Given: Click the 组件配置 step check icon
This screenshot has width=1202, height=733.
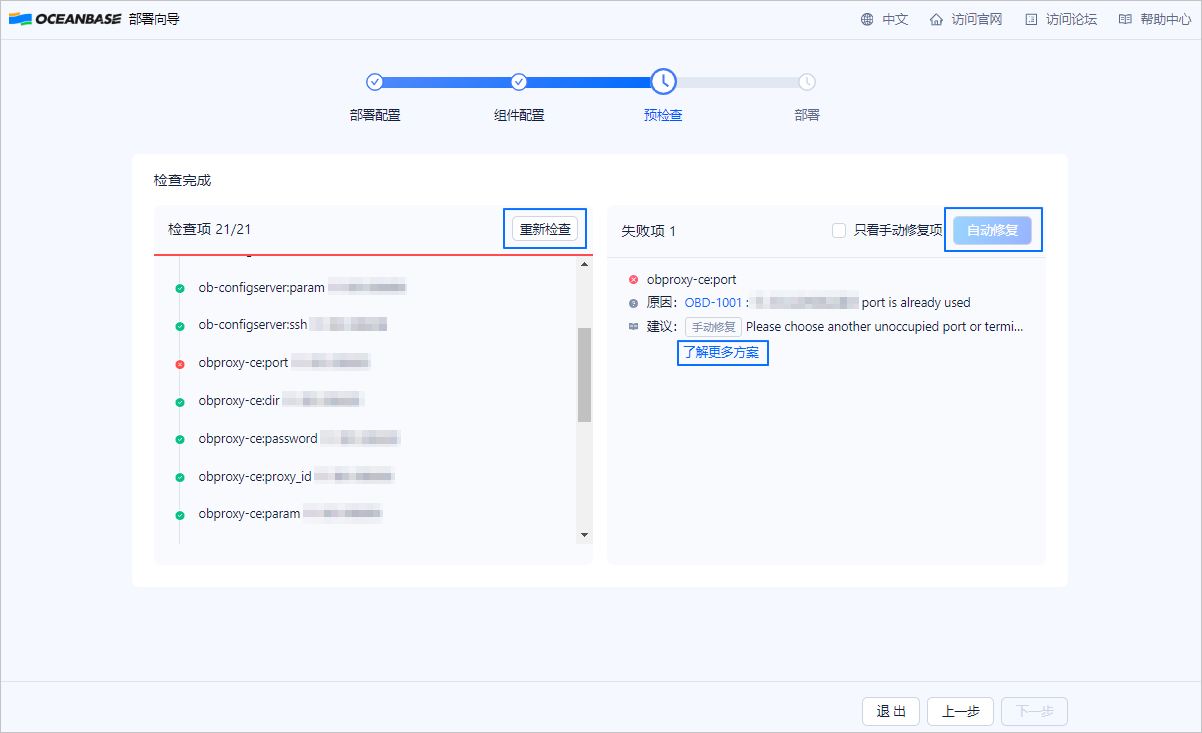Looking at the screenshot, I should click(x=519, y=82).
